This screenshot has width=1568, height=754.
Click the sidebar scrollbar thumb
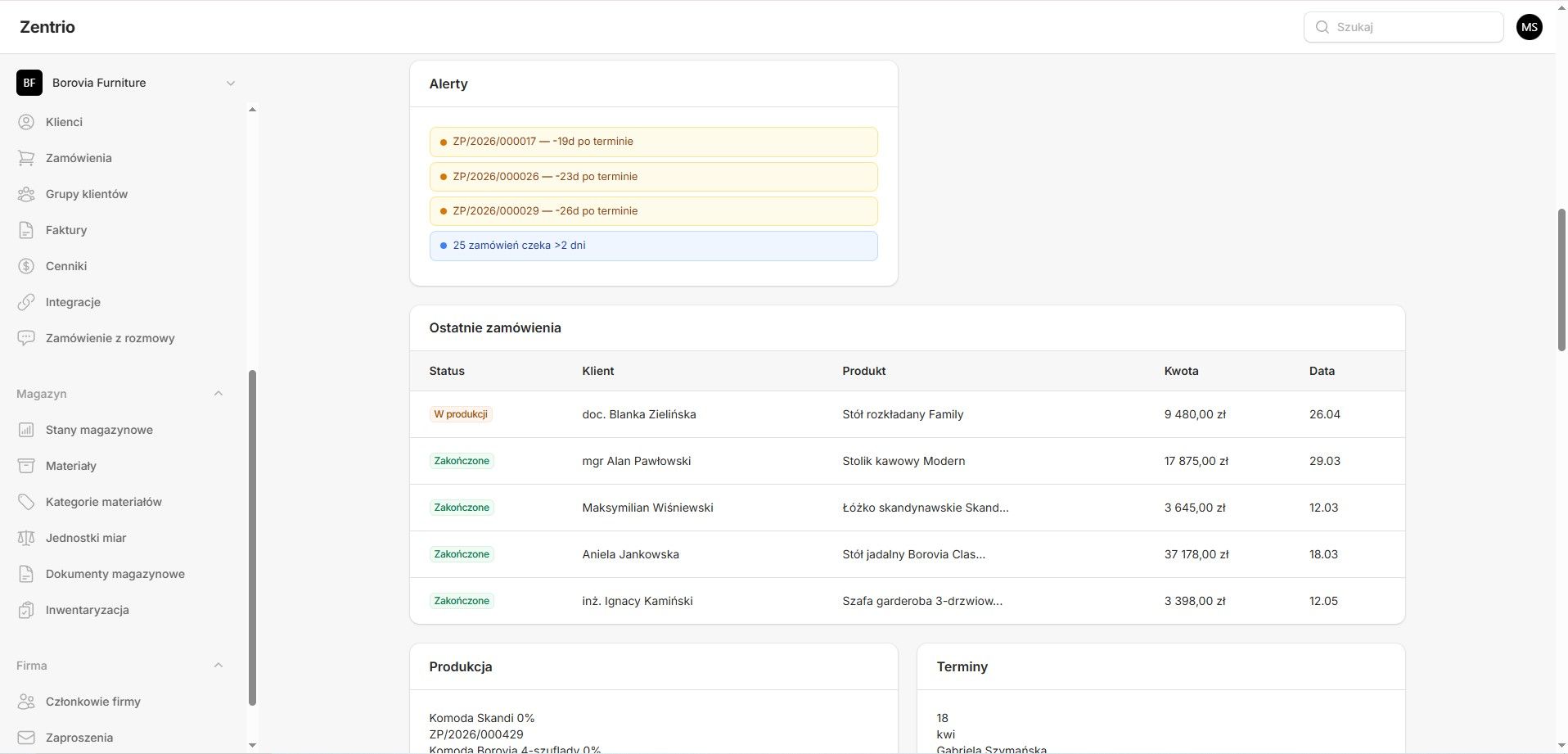click(252, 538)
